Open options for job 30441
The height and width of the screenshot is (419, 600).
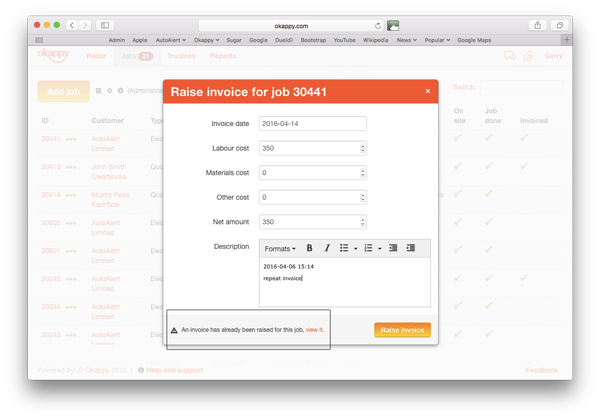click(x=71, y=139)
